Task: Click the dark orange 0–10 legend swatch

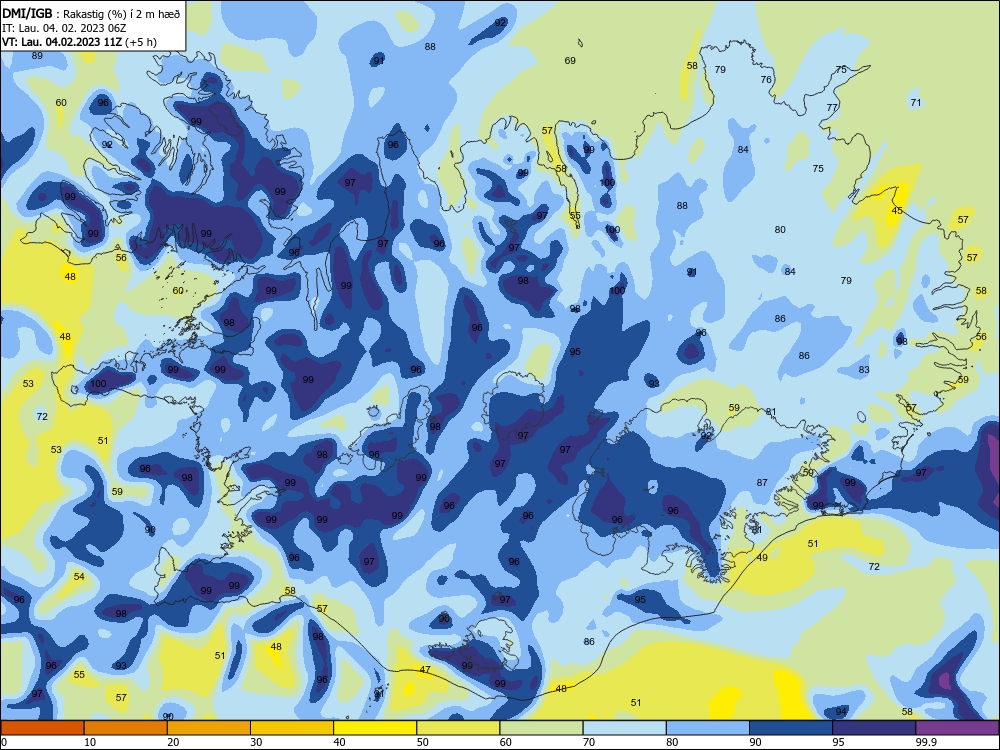Action: [x=42, y=728]
